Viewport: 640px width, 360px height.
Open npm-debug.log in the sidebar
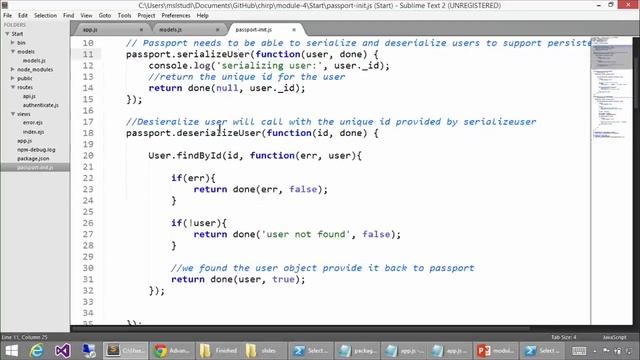36,149
